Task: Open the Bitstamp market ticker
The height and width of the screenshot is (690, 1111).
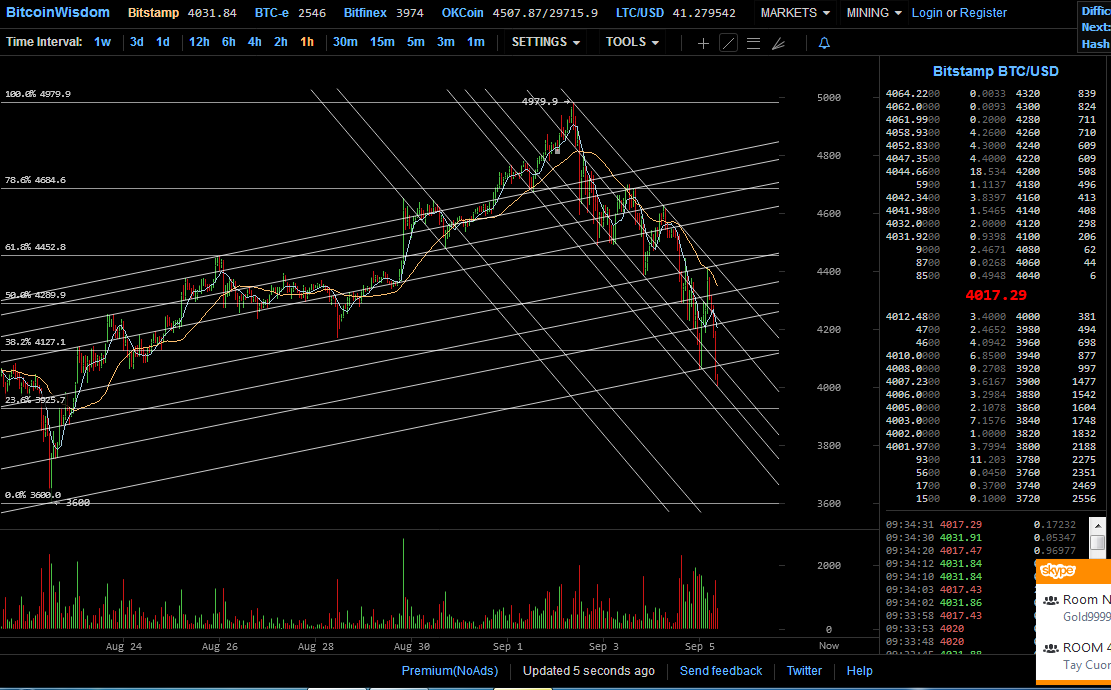Action: 182,13
